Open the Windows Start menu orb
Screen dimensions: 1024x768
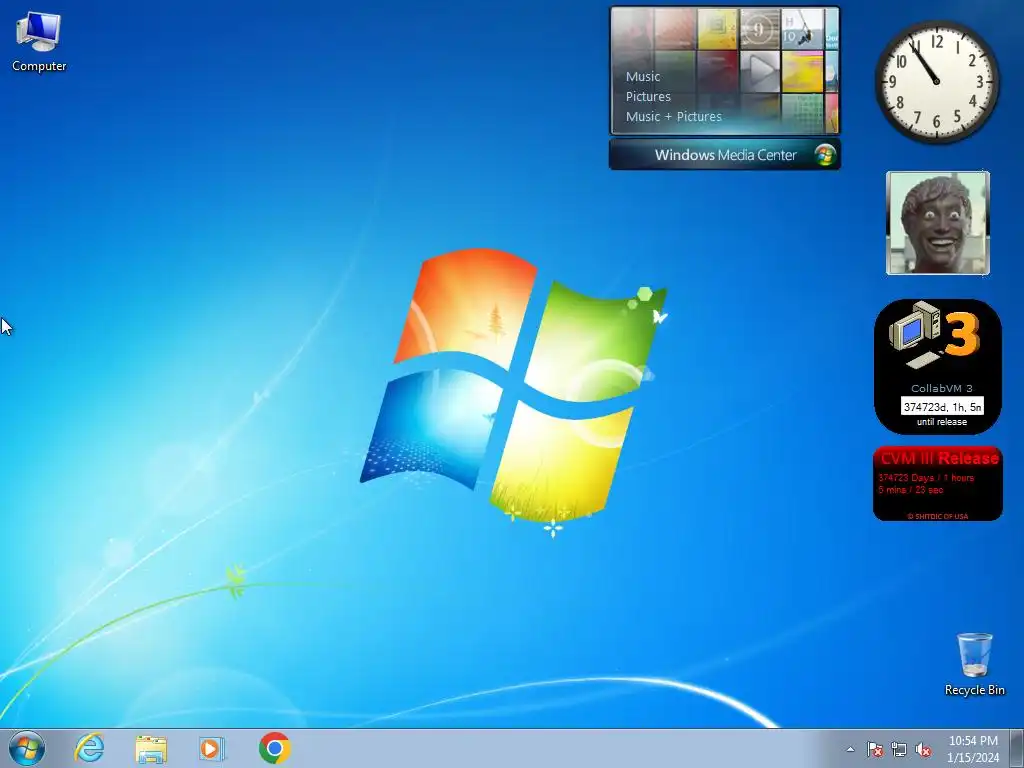click(x=27, y=748)
